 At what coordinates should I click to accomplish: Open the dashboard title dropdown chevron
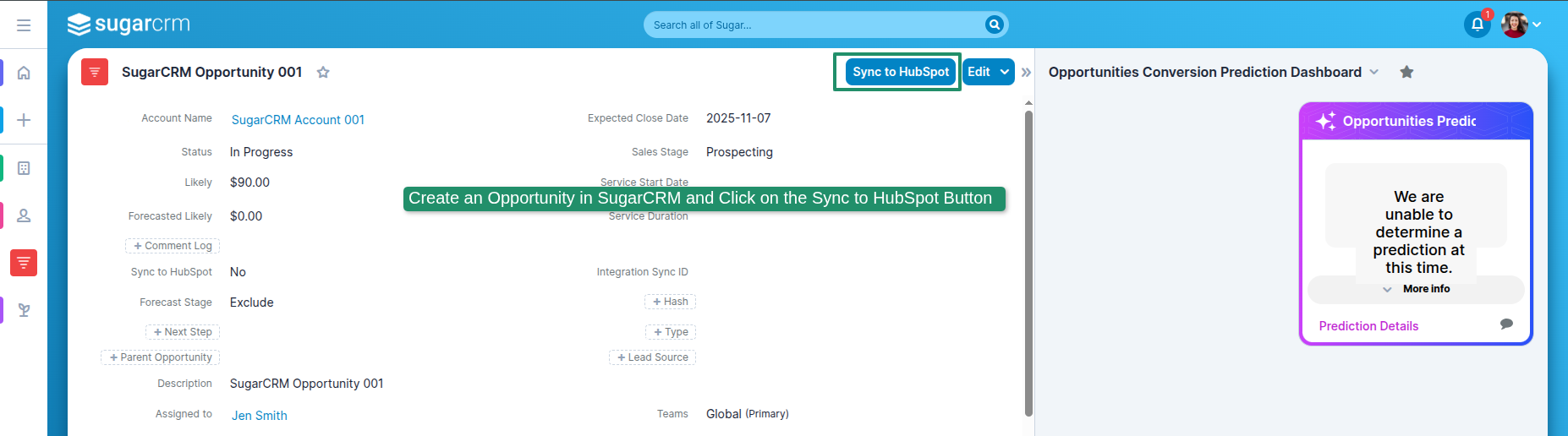(x=1374, y=72)
